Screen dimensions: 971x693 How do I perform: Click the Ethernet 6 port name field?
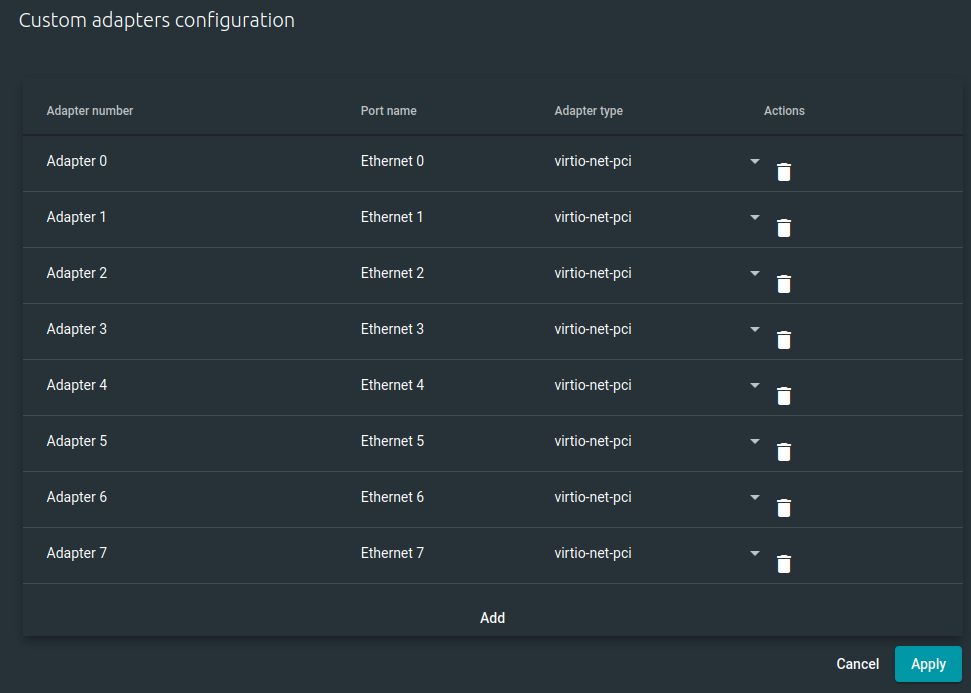tap(392, 497)
